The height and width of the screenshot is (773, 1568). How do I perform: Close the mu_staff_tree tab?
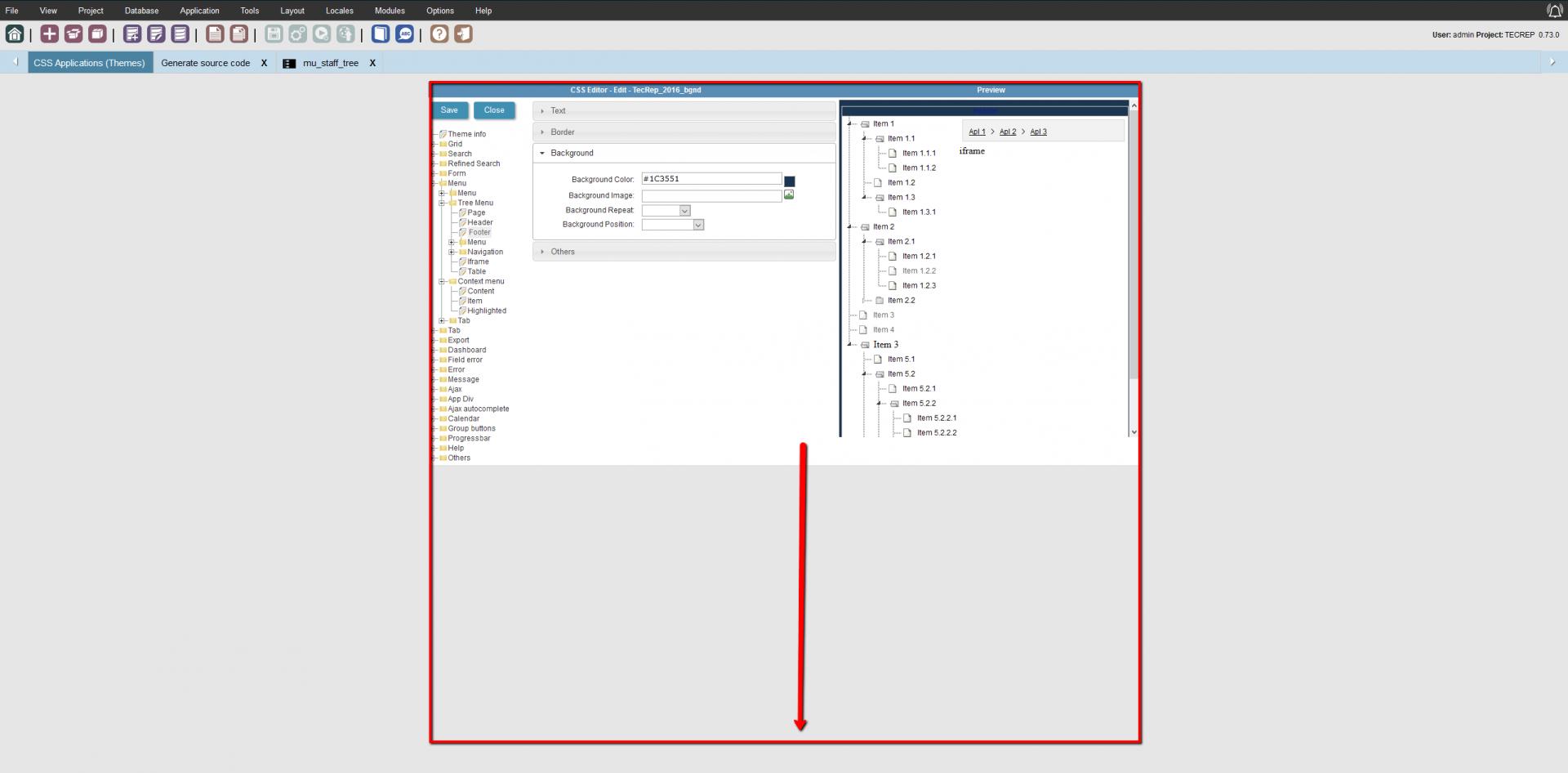click(x=372, y=63)
